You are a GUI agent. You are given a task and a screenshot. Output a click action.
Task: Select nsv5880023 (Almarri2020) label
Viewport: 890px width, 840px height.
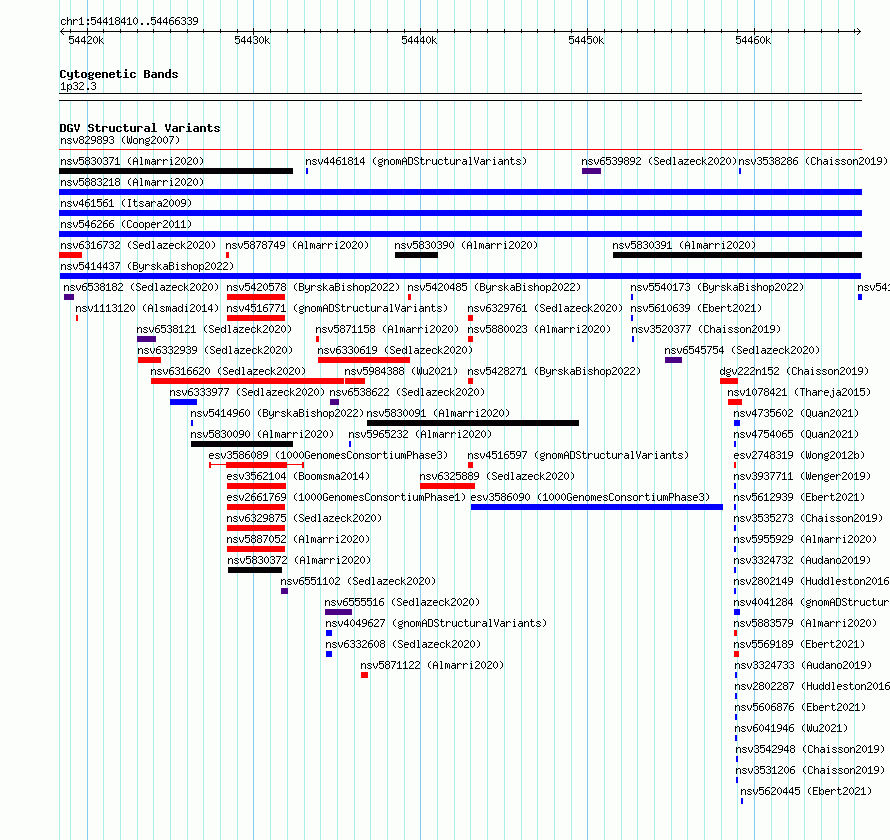click(539, 329)
